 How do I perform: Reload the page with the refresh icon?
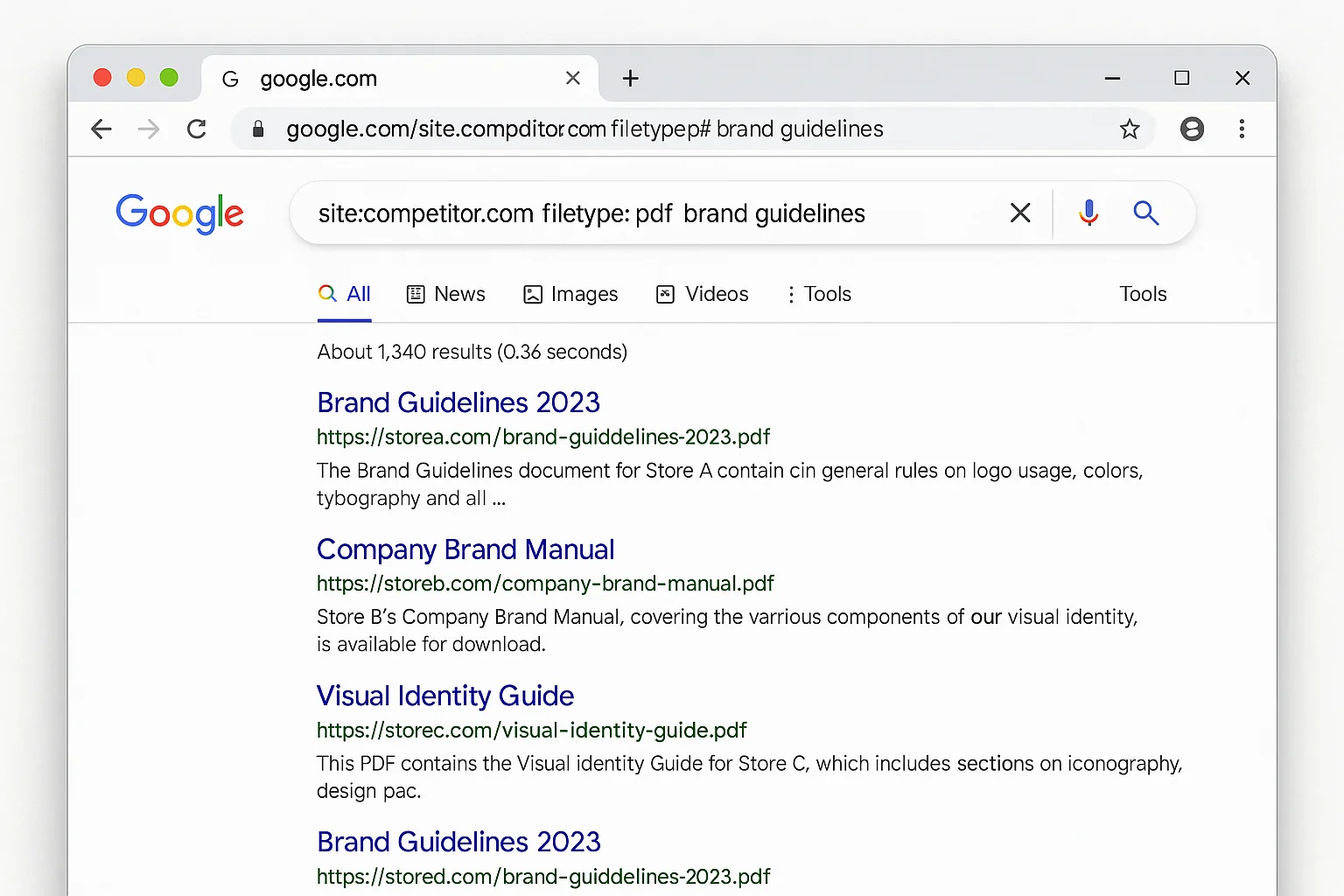[x=197, y=129]
